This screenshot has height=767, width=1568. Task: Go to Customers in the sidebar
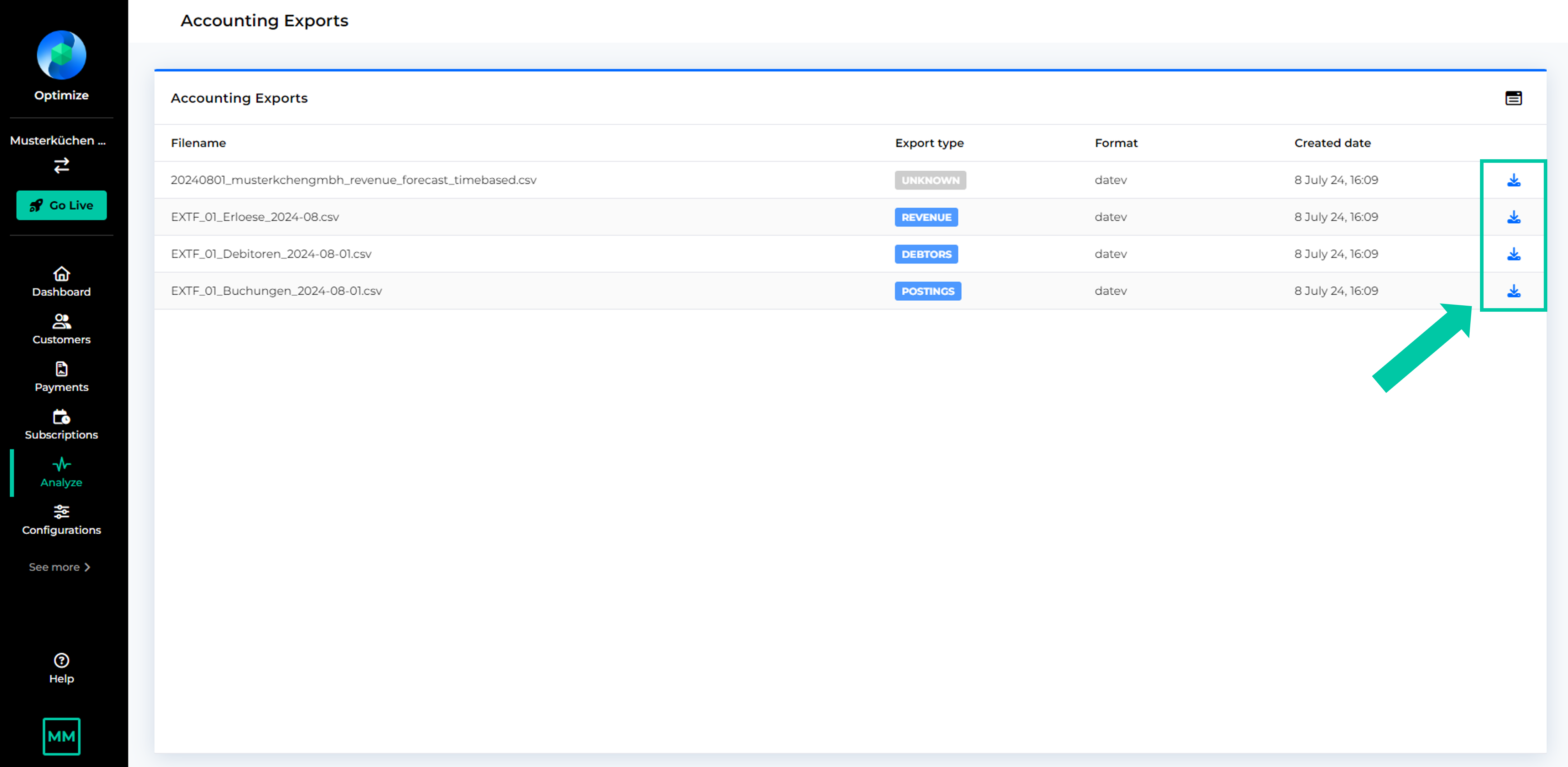62,329
